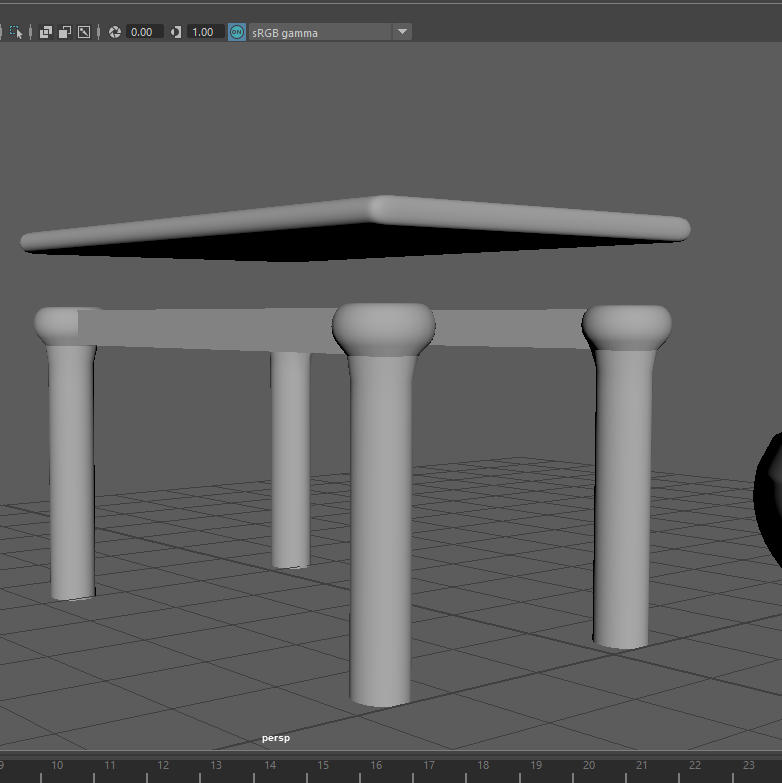The width and height of the screenshot is (782, 783).
Task: Click the Isolate Select icon
Action: [x=16, y=32]
